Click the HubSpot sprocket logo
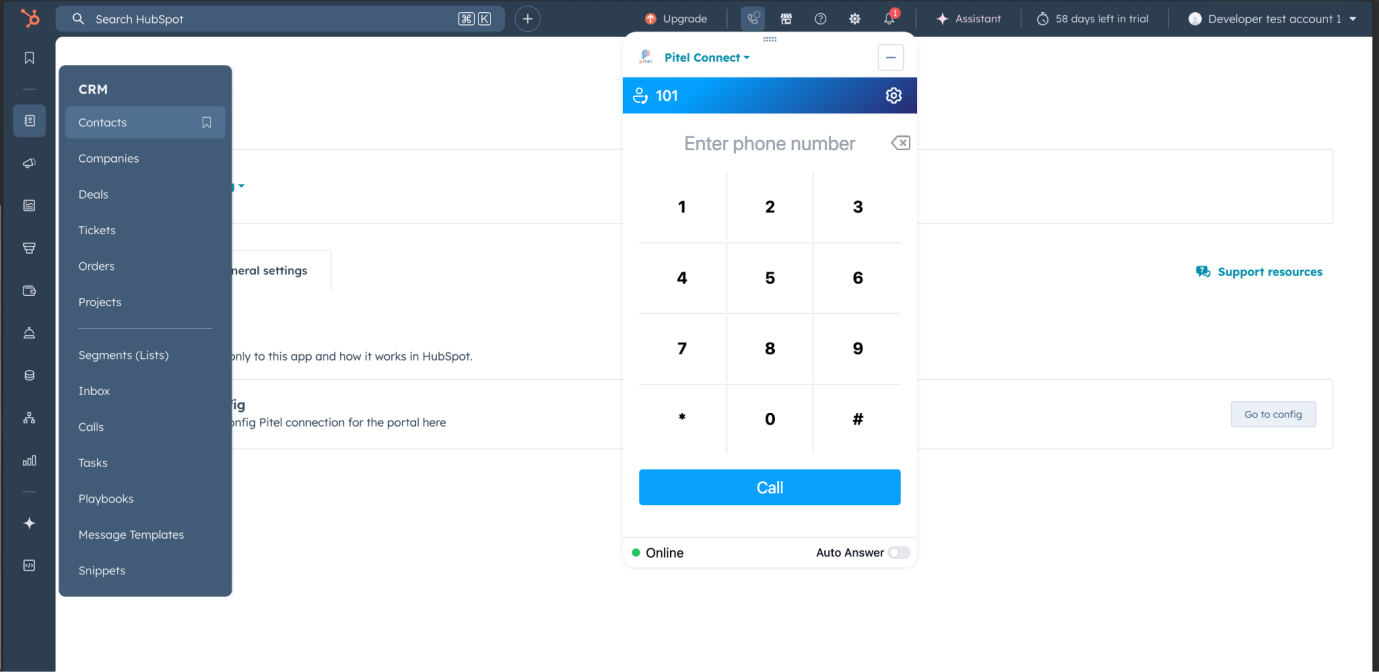 [x=30, y=18]
